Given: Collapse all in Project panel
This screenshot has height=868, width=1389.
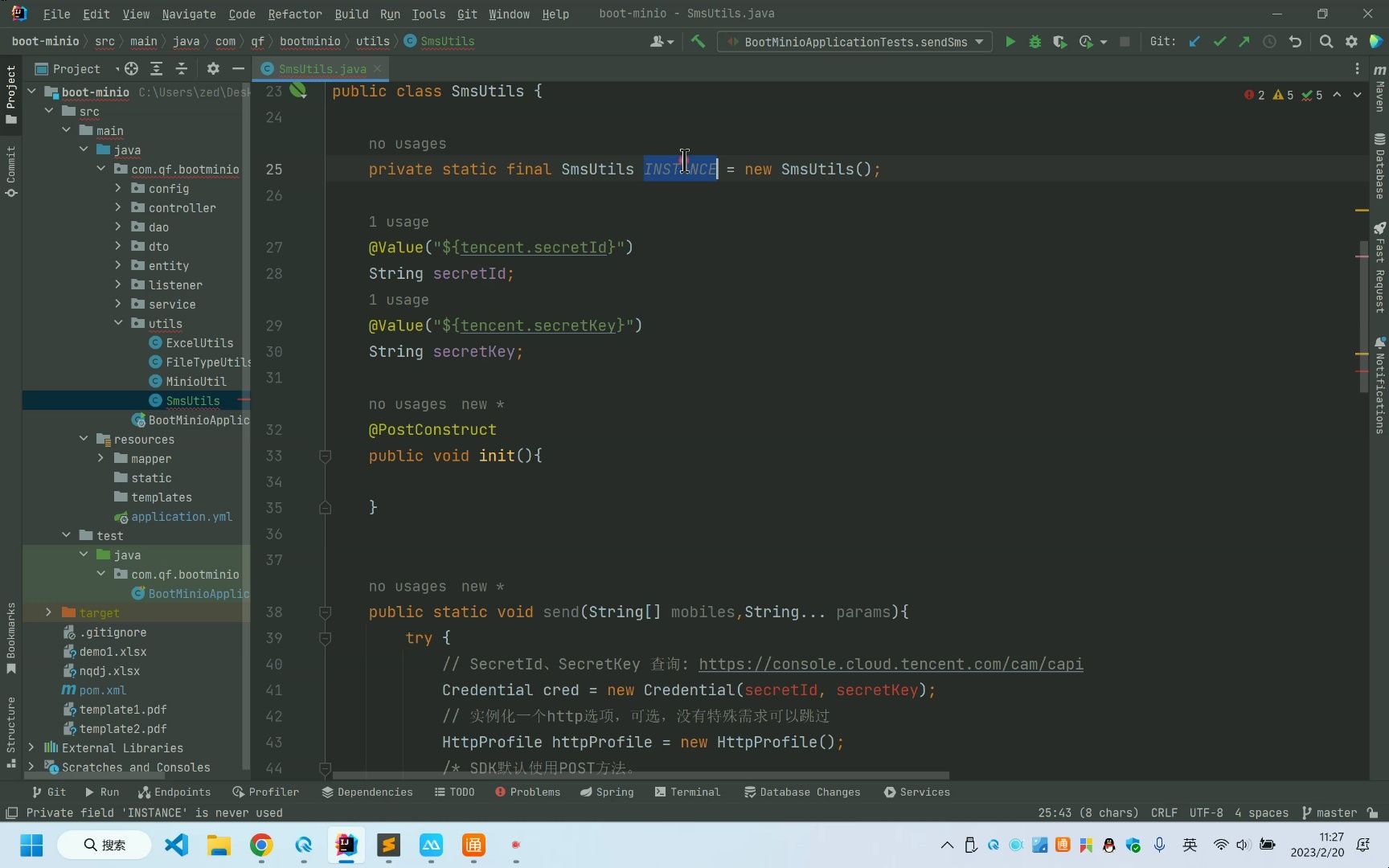Looking at the screenshot, I should (x=181, y=69).
